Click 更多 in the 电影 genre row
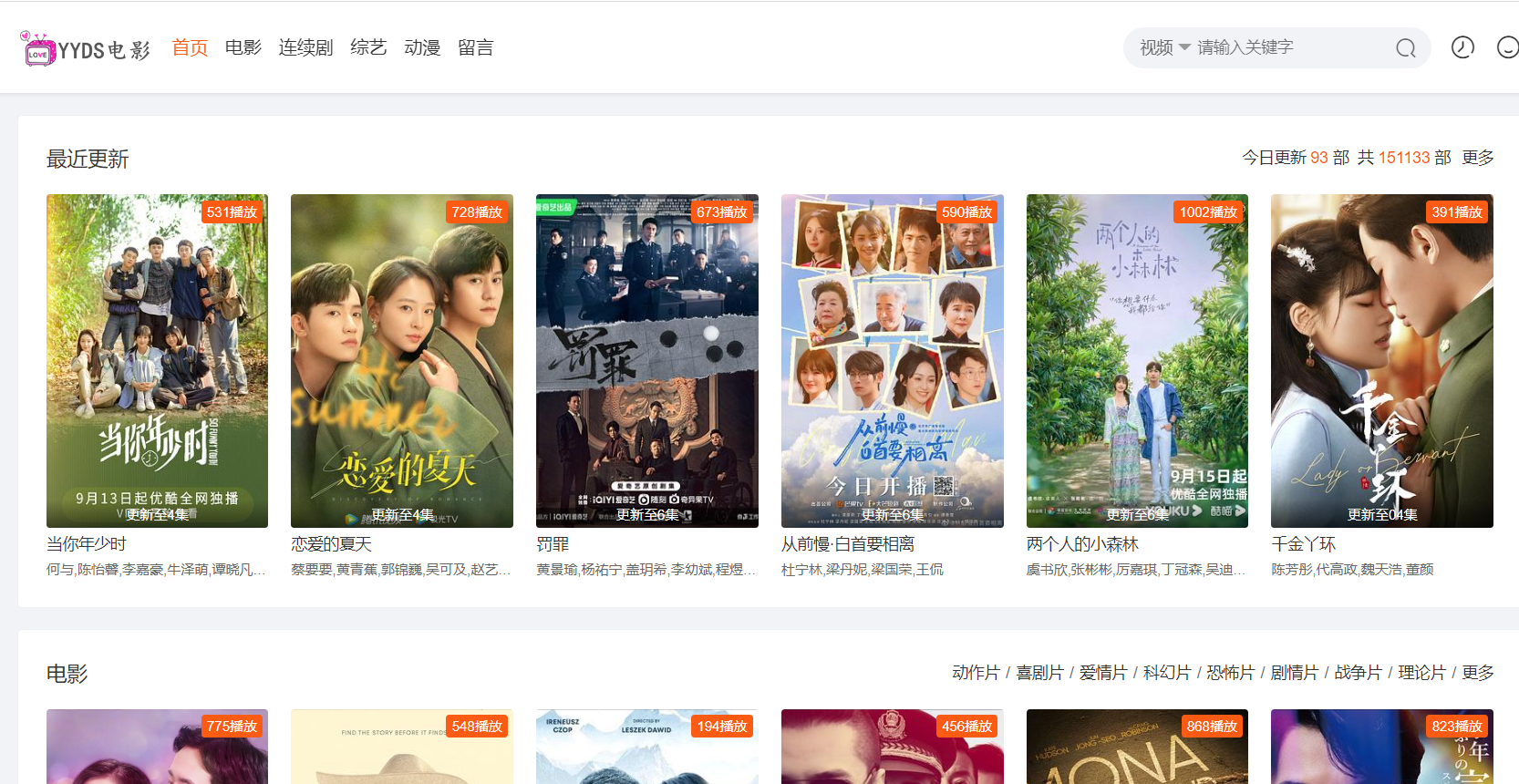 1478,673
